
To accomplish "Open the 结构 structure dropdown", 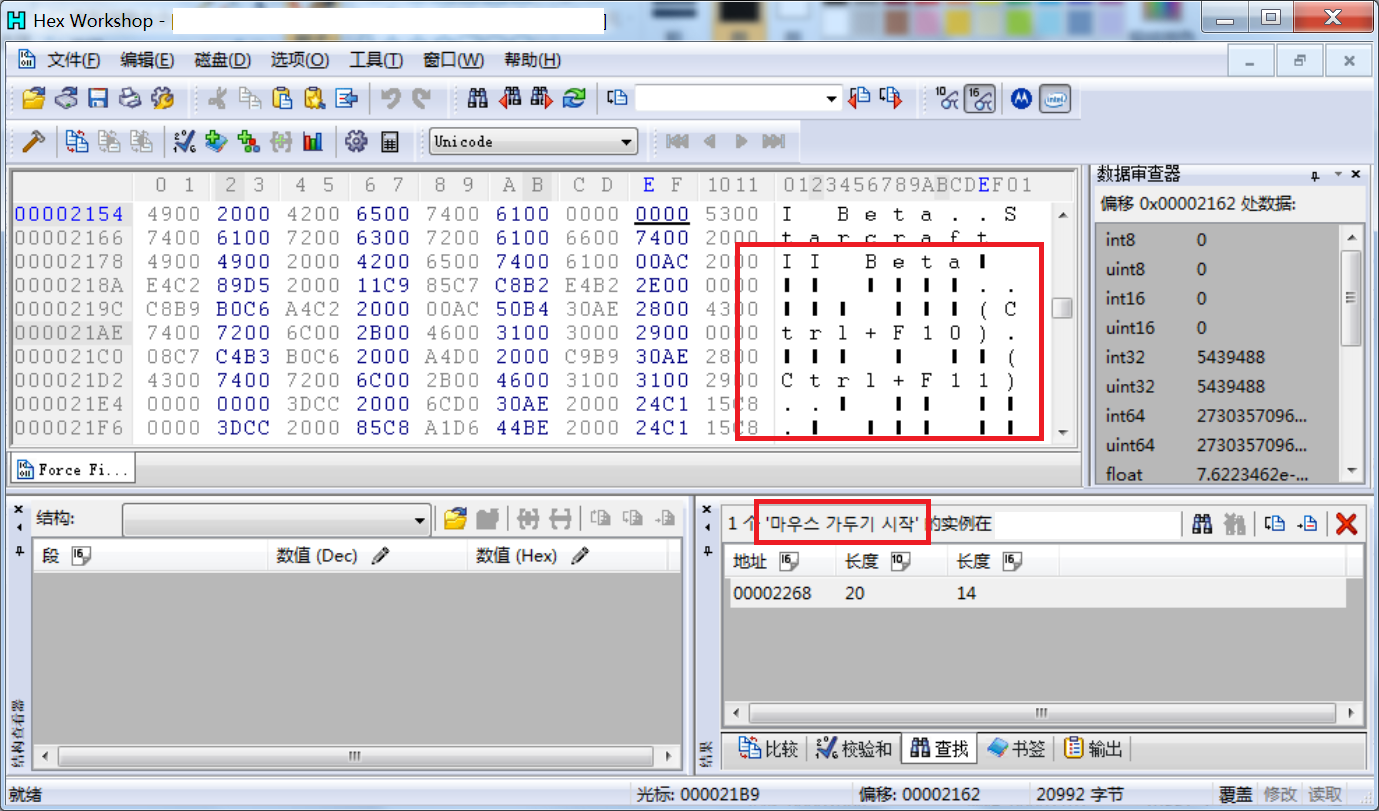I will (420, 520).
